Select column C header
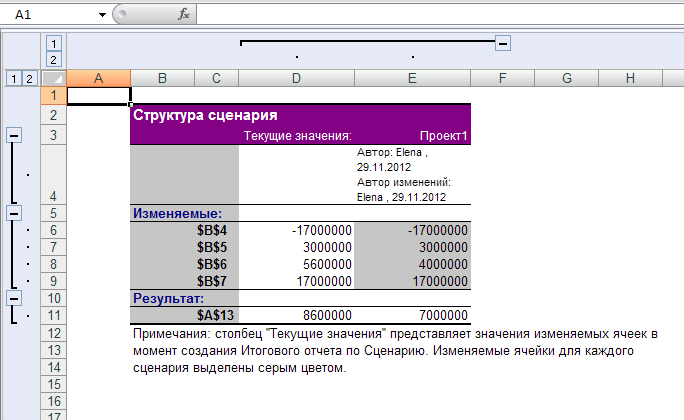684x420 pixels. (216, 79)
